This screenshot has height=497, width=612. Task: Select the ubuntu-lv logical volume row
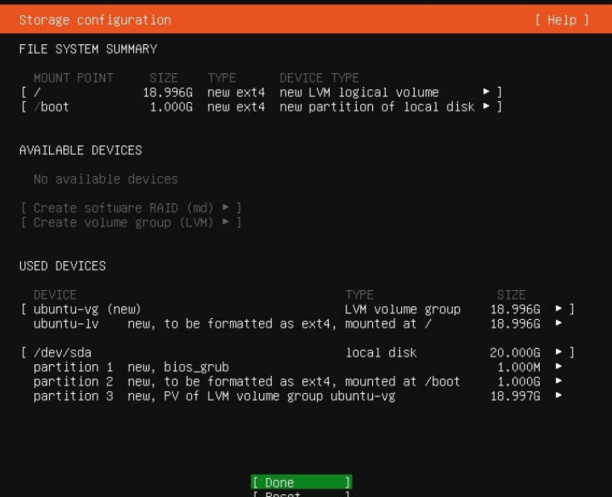click(297, 324)
